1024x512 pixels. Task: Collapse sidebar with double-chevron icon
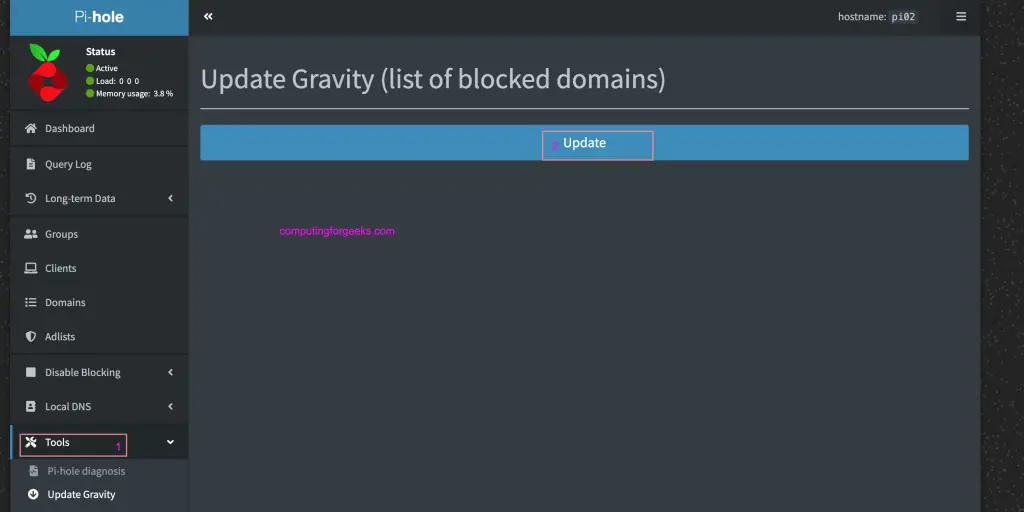click(x=208, y=16)
